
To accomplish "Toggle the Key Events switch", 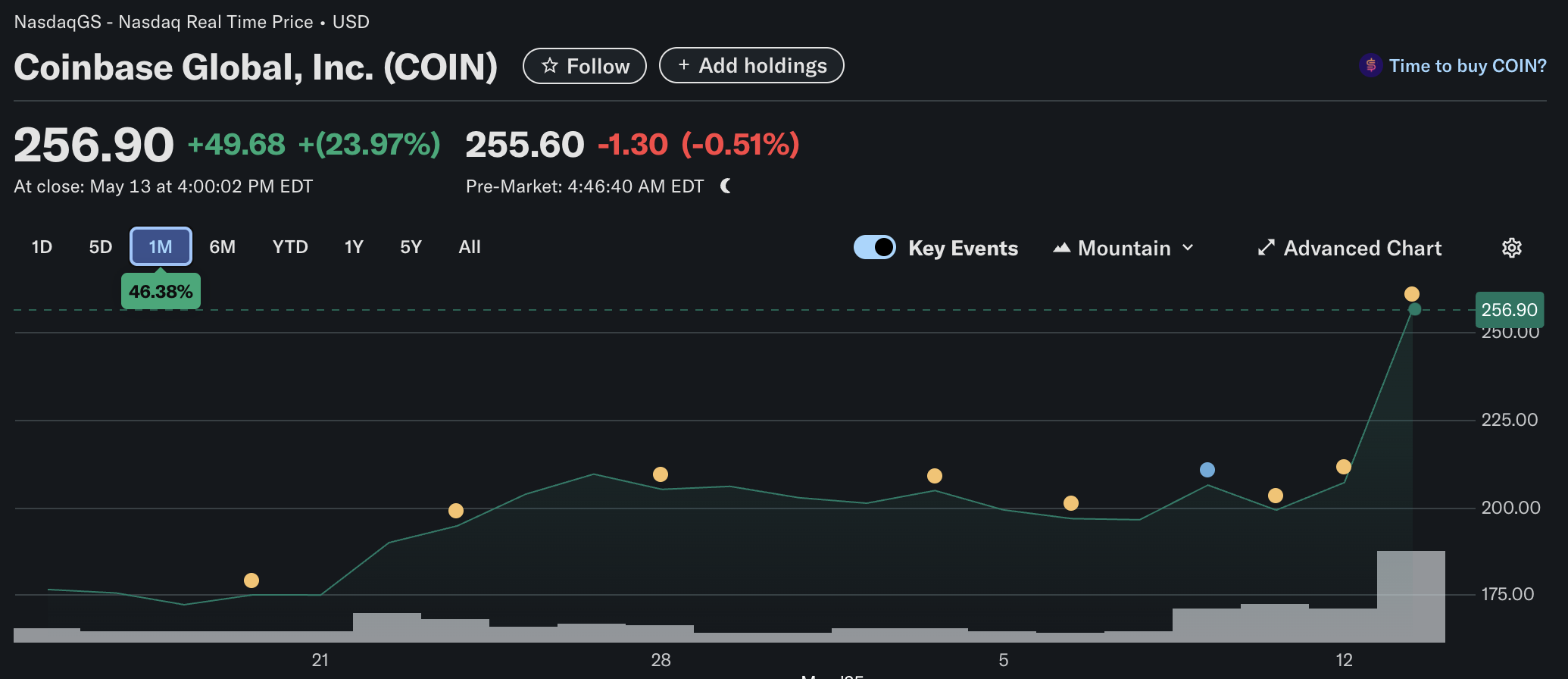I will [874, 247].
